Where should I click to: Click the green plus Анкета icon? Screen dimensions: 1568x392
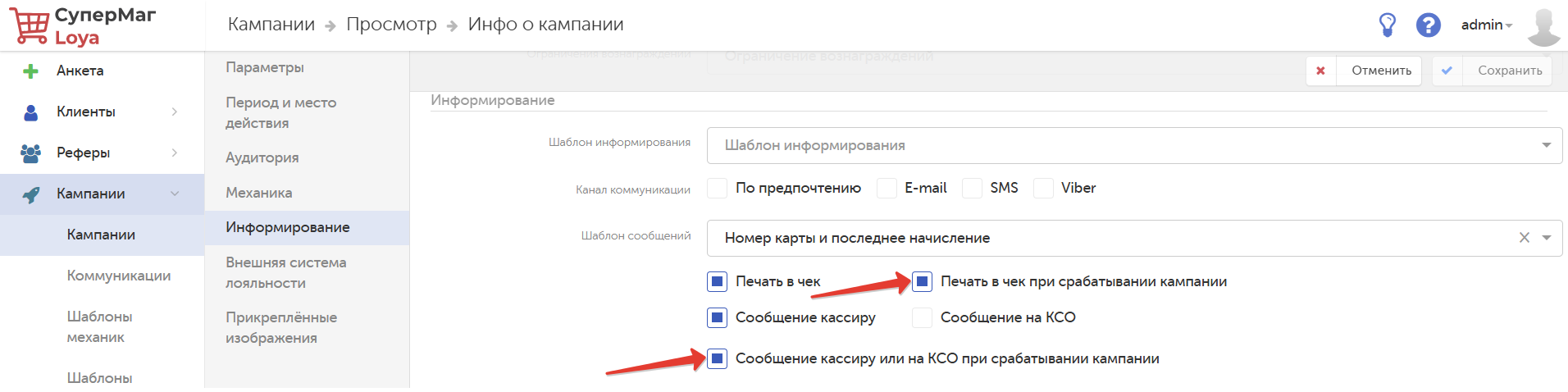tap(31, 71)
